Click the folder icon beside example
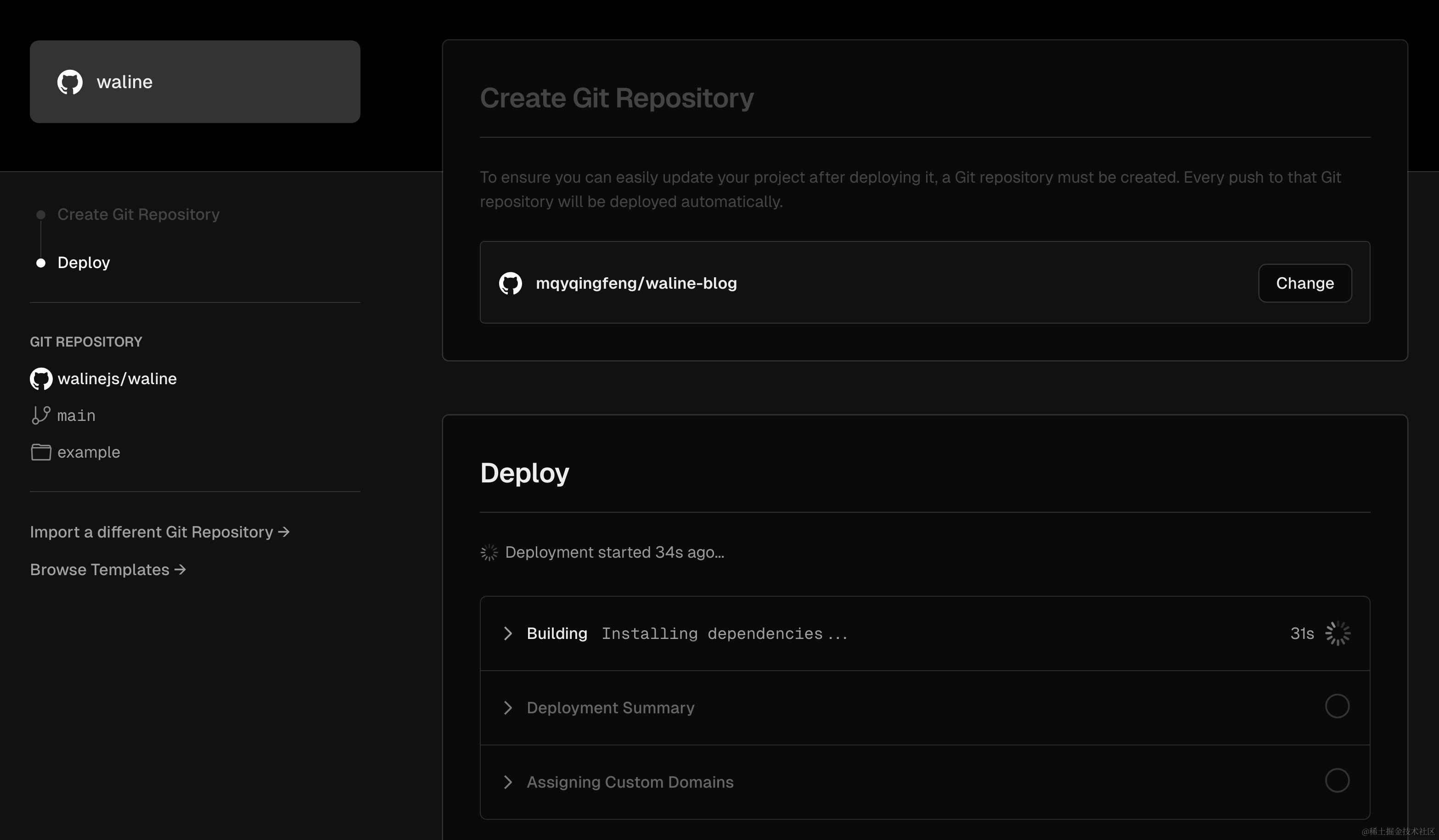Screen dimensions: 1439x840 pyautogui.click(x=41, y=452)
